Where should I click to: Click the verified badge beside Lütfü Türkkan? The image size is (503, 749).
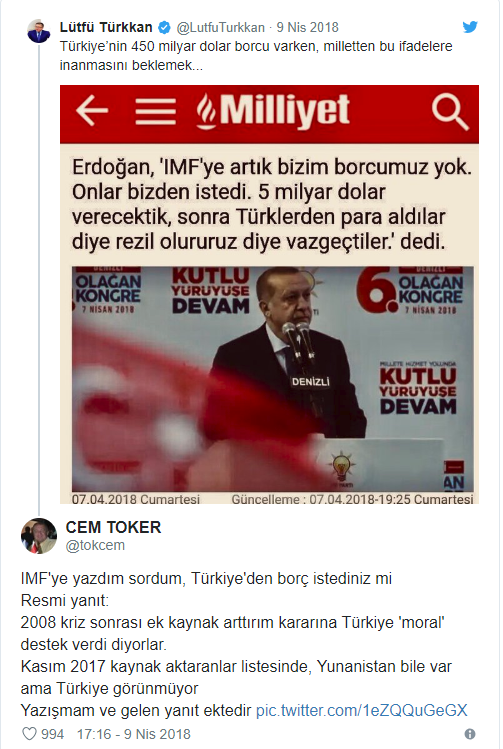click(x=164, y=28)
